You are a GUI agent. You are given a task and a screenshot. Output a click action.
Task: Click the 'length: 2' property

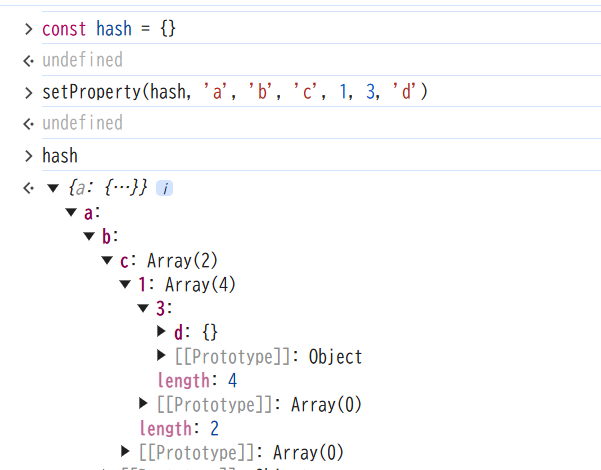[x=179, y=429]
